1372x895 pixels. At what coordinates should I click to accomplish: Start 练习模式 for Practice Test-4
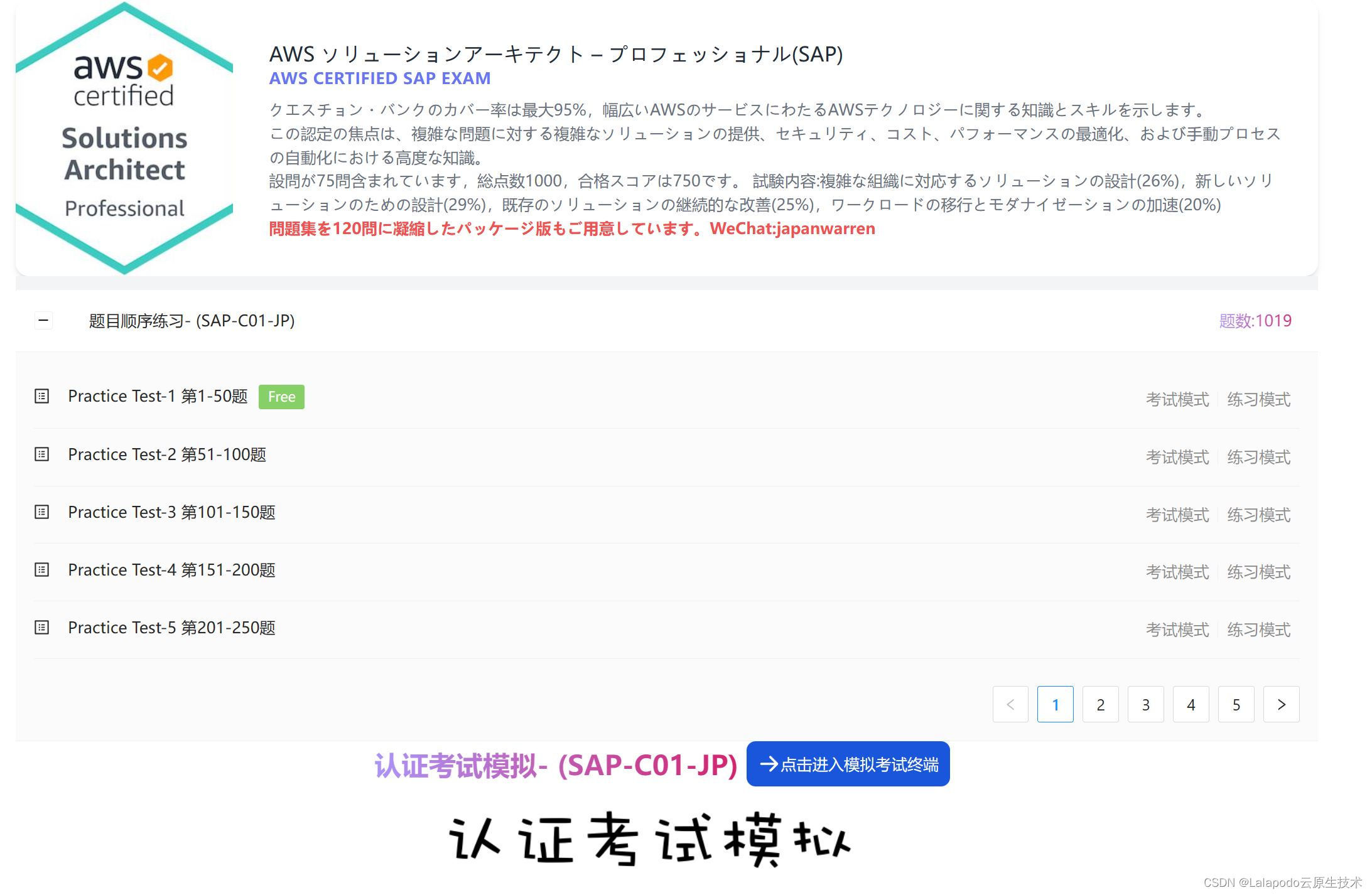(1258, 572)
